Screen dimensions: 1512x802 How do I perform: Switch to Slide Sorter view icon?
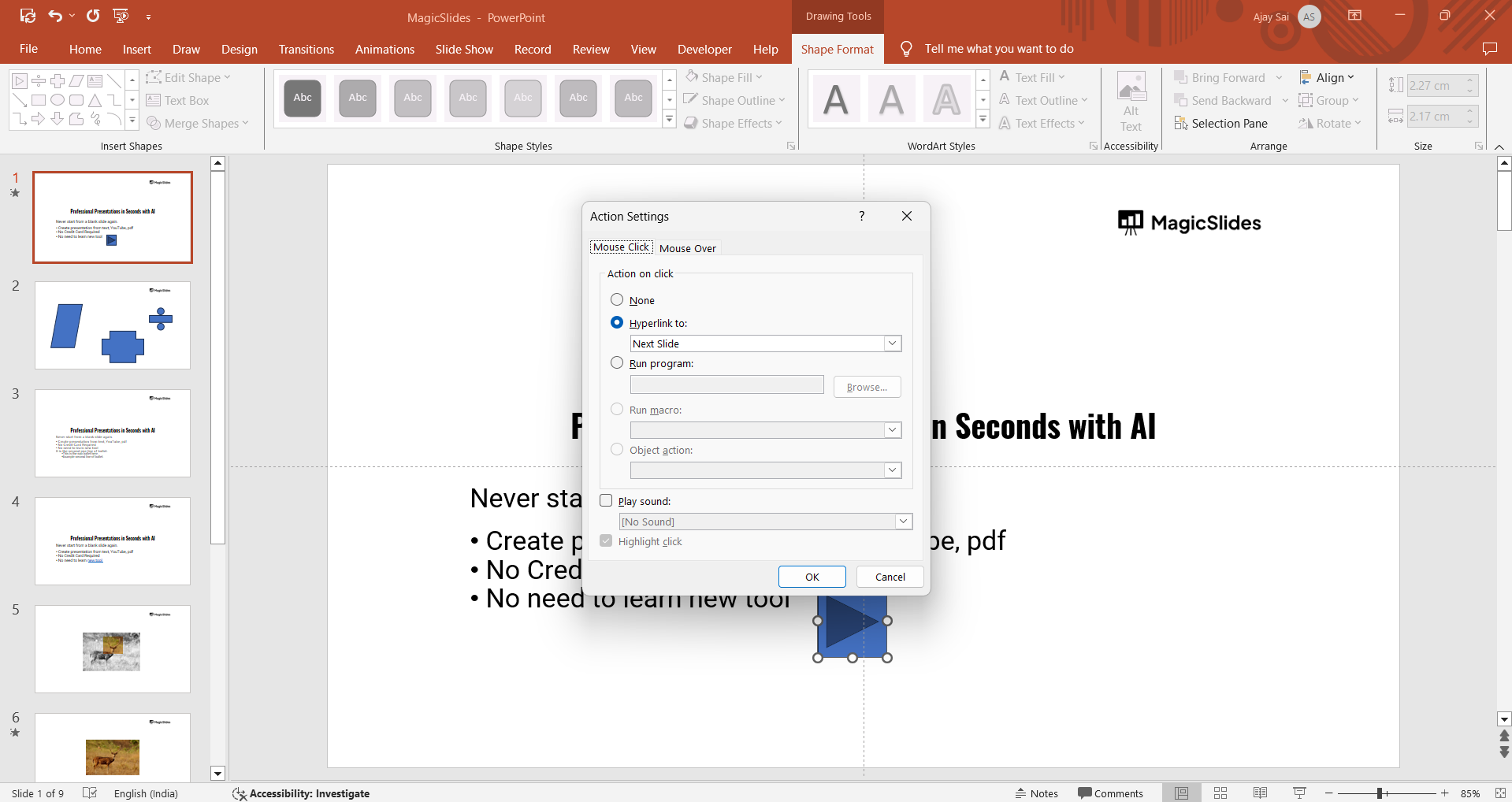pyautogui.click(x=1220, y=793)
